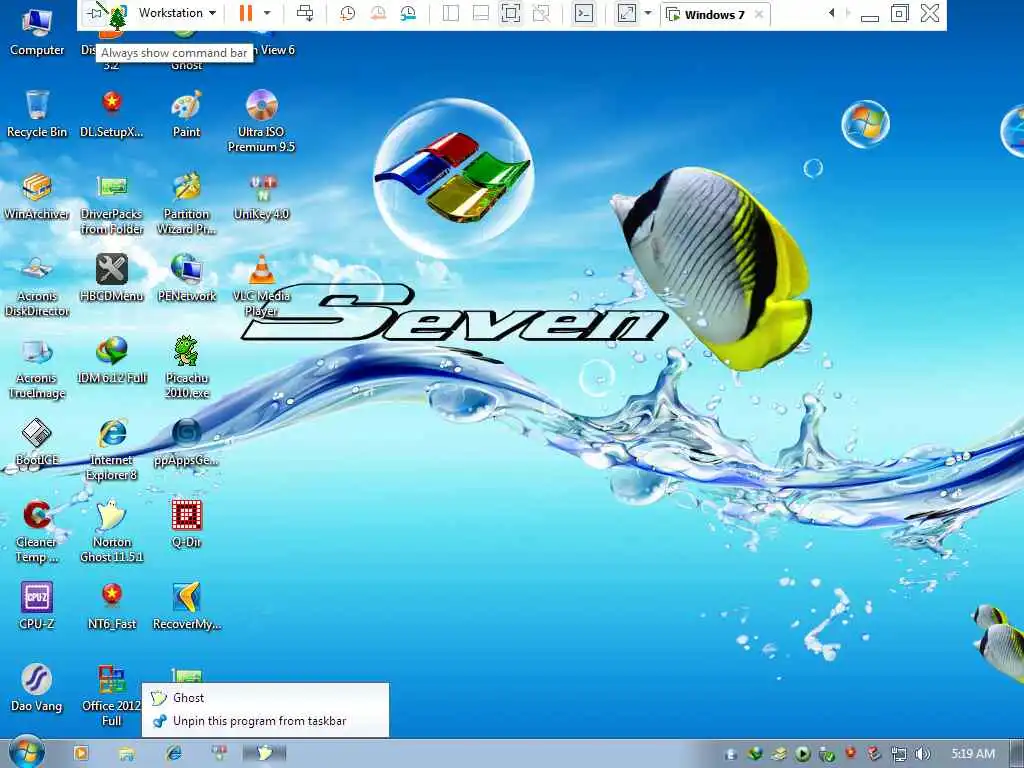Open the Workstation dropdown menu
Viewport: 1024px width, 768px height.
pyautogui.click(x=177, y=12)
